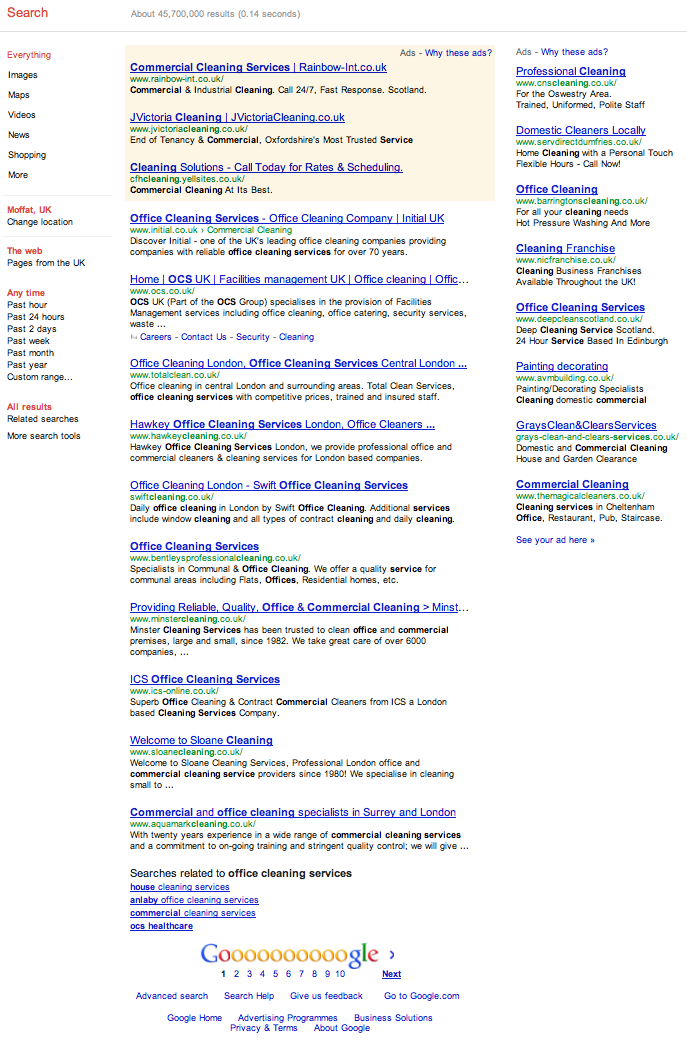Filter results to Past month

[x=31, y=353]
